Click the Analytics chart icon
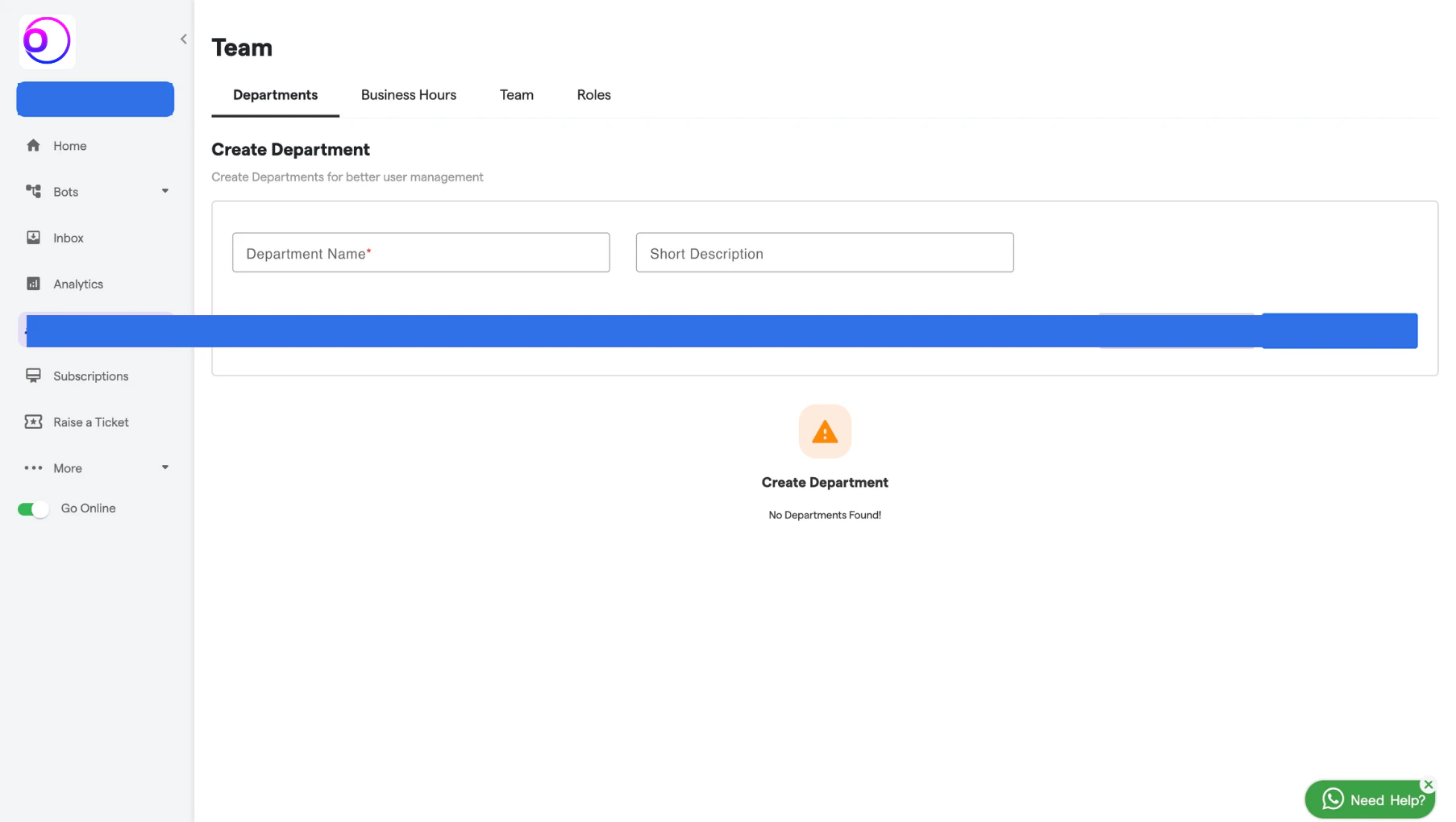 coord(33,284)
